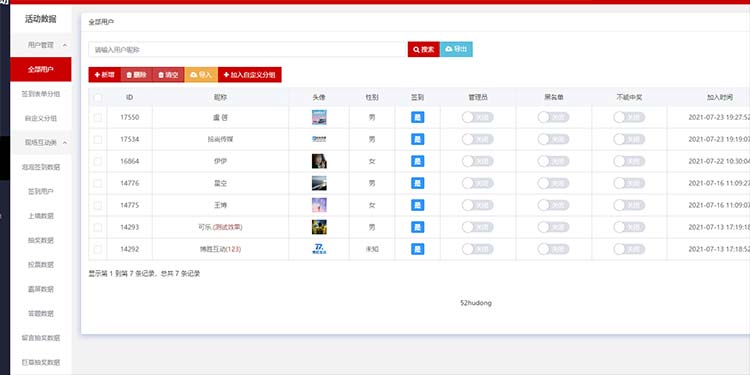Click the 加入自定义分组 button
750x375 pixels.
(x=250, y=75)
